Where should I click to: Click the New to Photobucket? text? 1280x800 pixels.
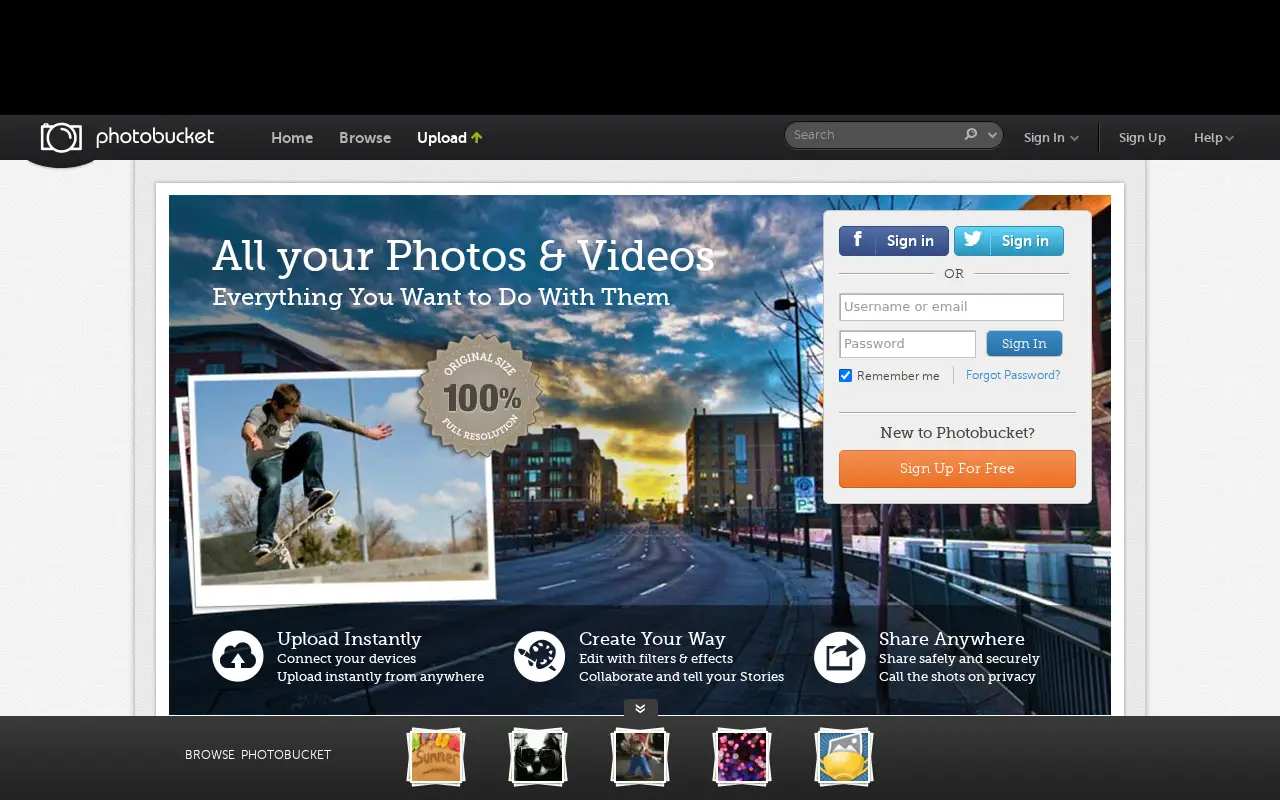957,433
